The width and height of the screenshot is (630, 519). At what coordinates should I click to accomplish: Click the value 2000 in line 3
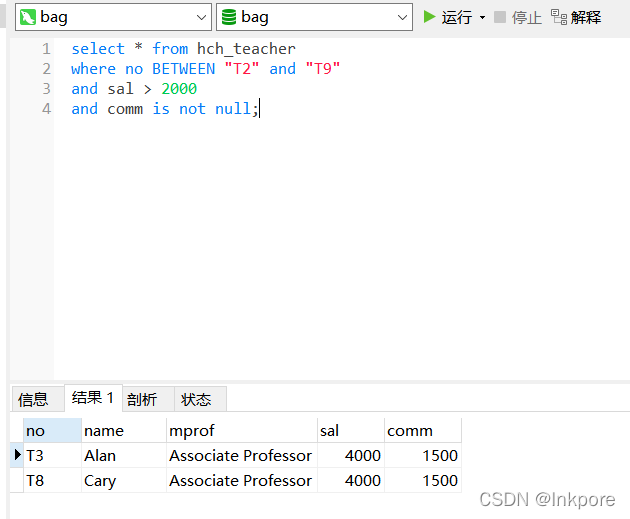[179, 89]
